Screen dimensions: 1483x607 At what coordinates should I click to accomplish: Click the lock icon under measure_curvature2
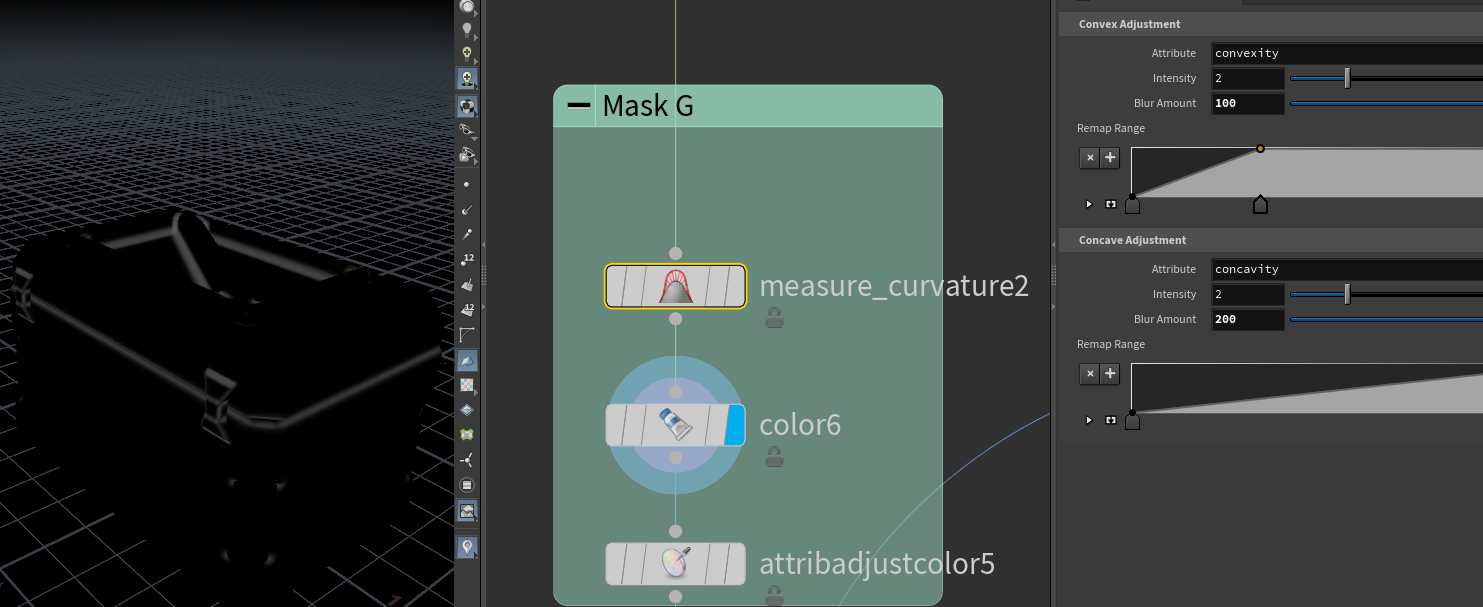[x=774, y=318]
